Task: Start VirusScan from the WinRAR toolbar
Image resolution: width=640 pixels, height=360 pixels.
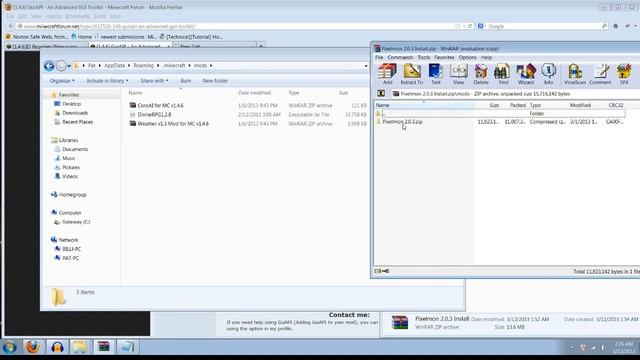Action: [575, 74]
